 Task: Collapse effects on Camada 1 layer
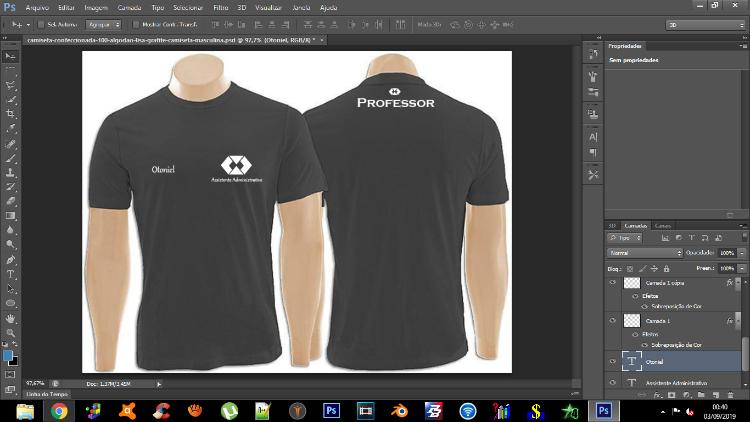(738, 321)
